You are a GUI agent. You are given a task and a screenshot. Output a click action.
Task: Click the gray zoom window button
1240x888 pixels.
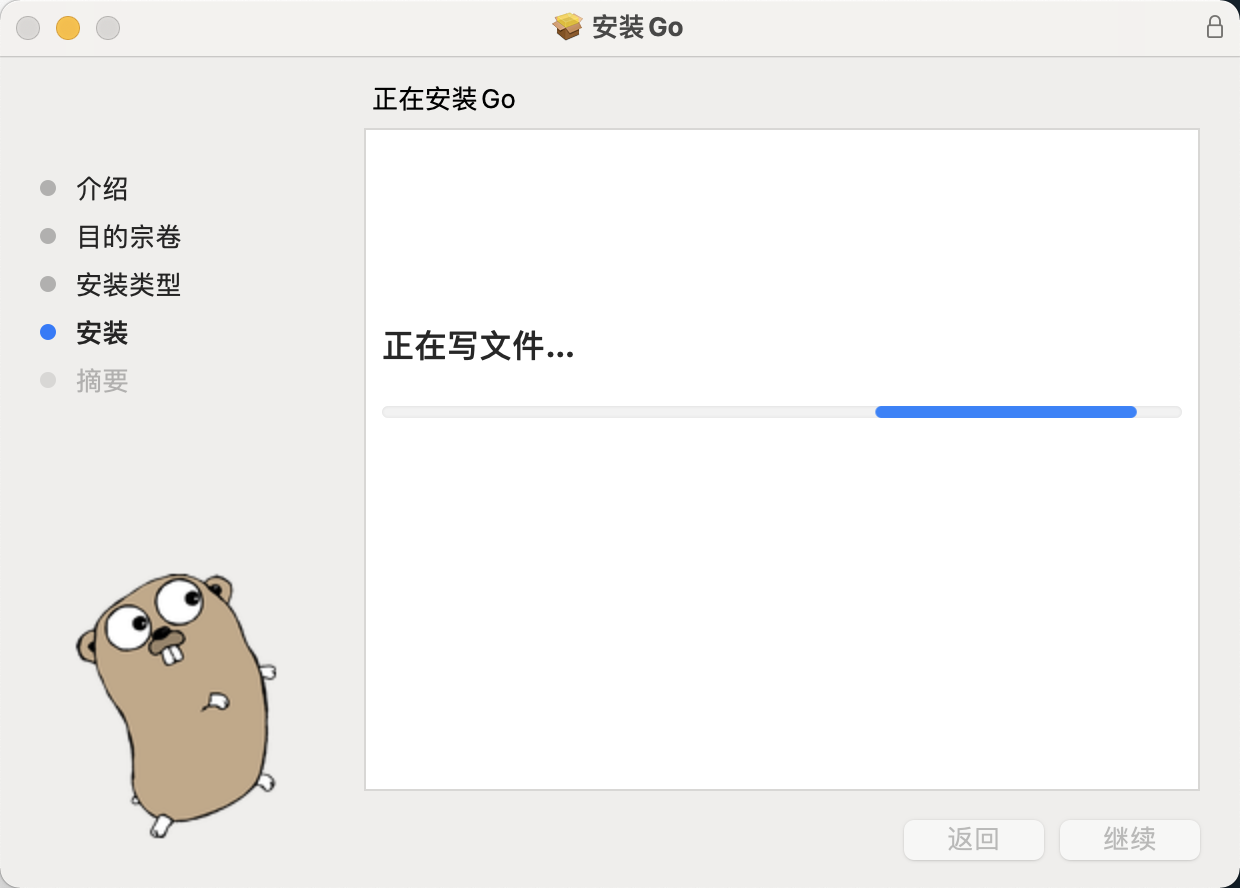(108, 28)
